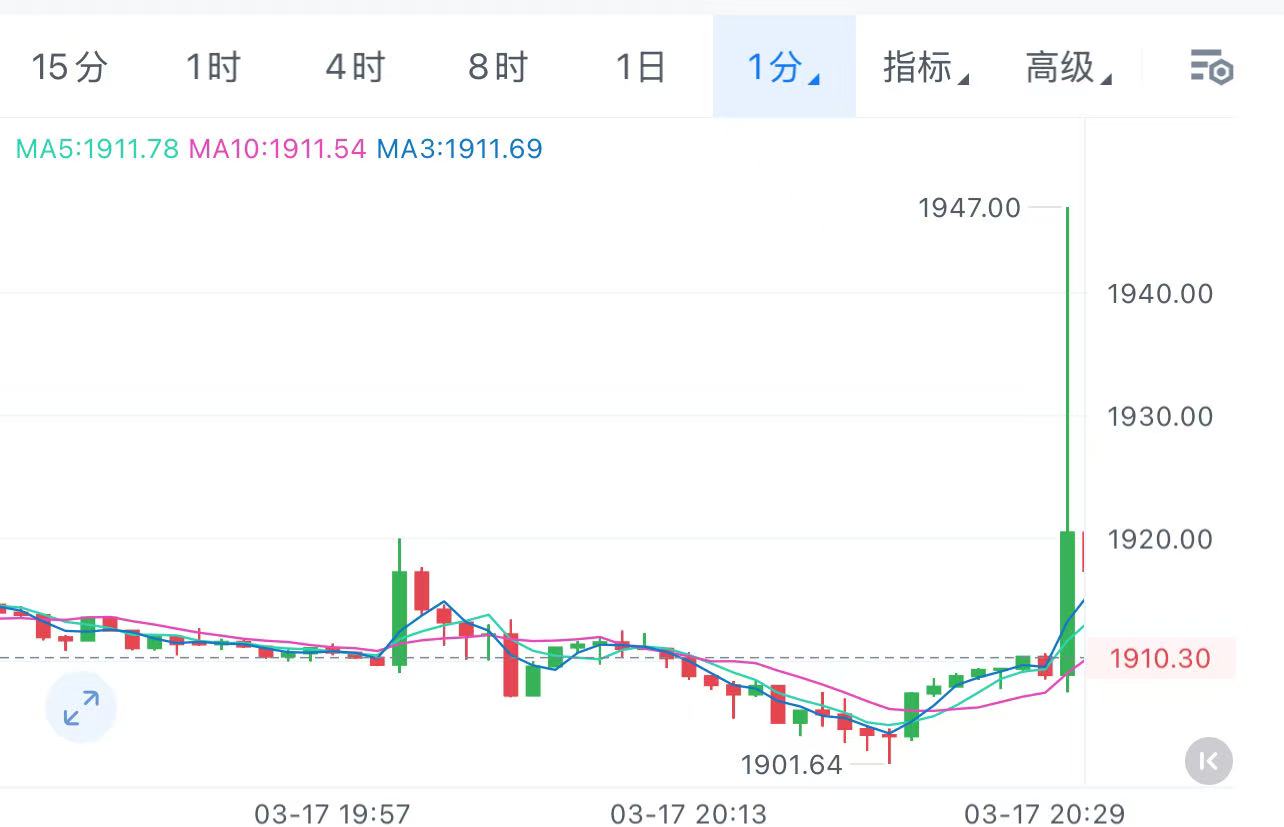Click the 1930.00 price axis label

tap(1160, 416)
